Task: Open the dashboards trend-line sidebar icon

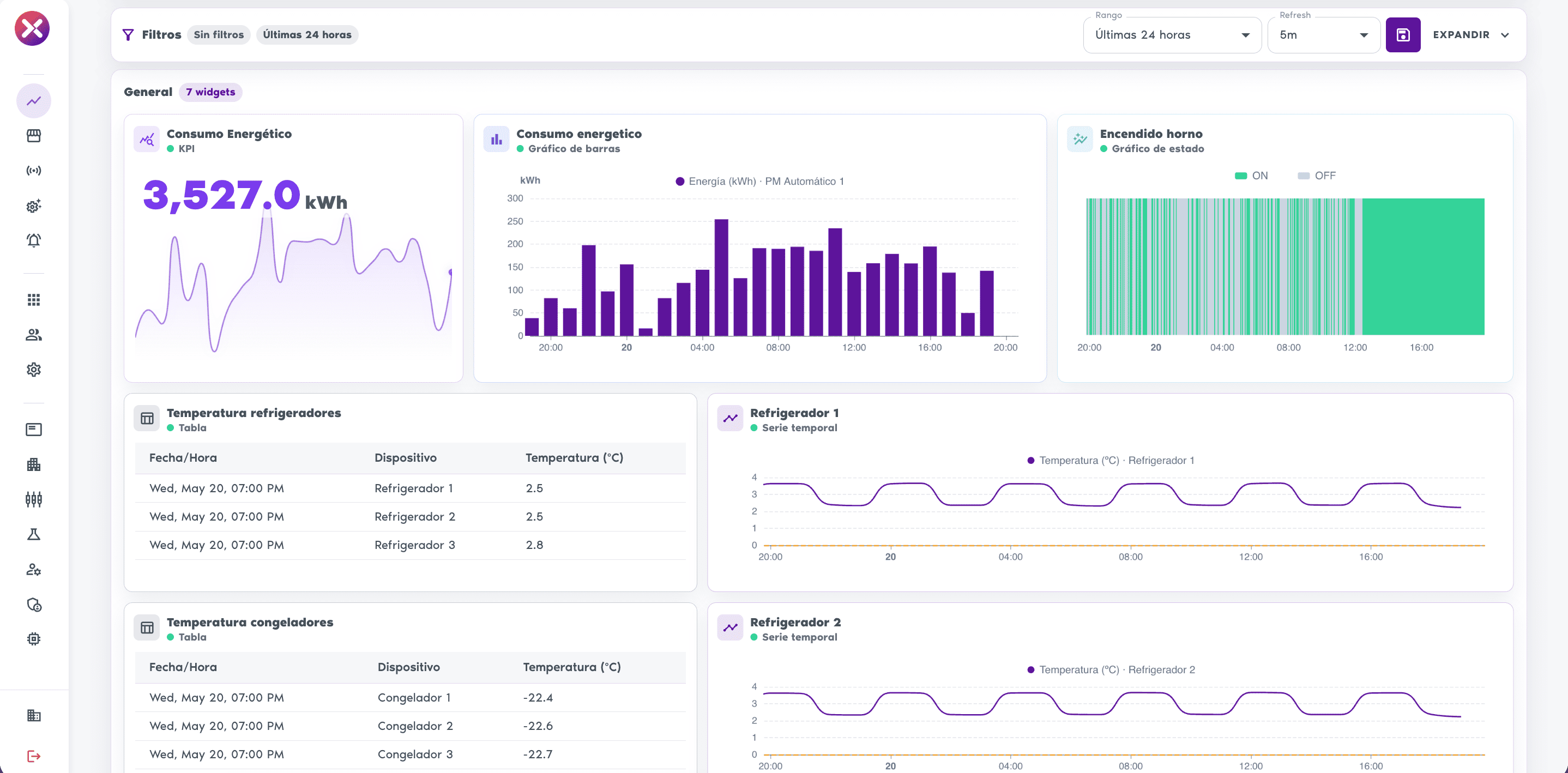Action: [34, 100]
